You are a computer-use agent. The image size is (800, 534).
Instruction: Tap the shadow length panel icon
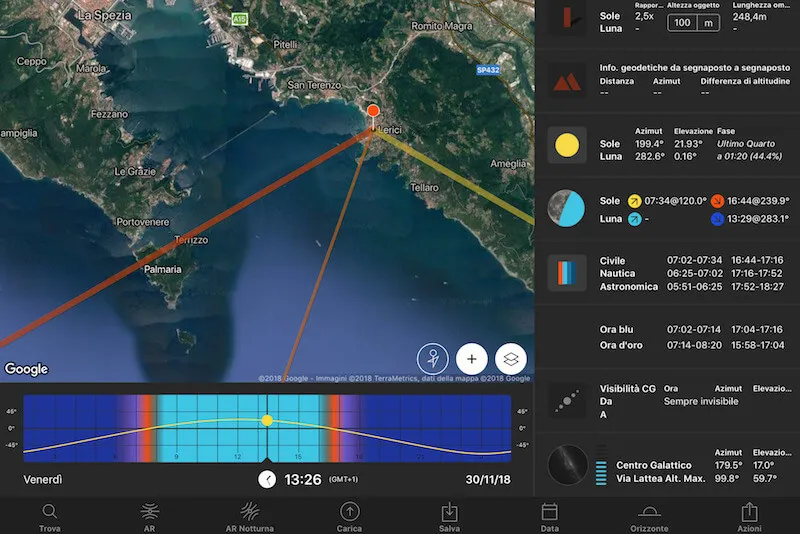pyautogui.click(x=567, y=18)
